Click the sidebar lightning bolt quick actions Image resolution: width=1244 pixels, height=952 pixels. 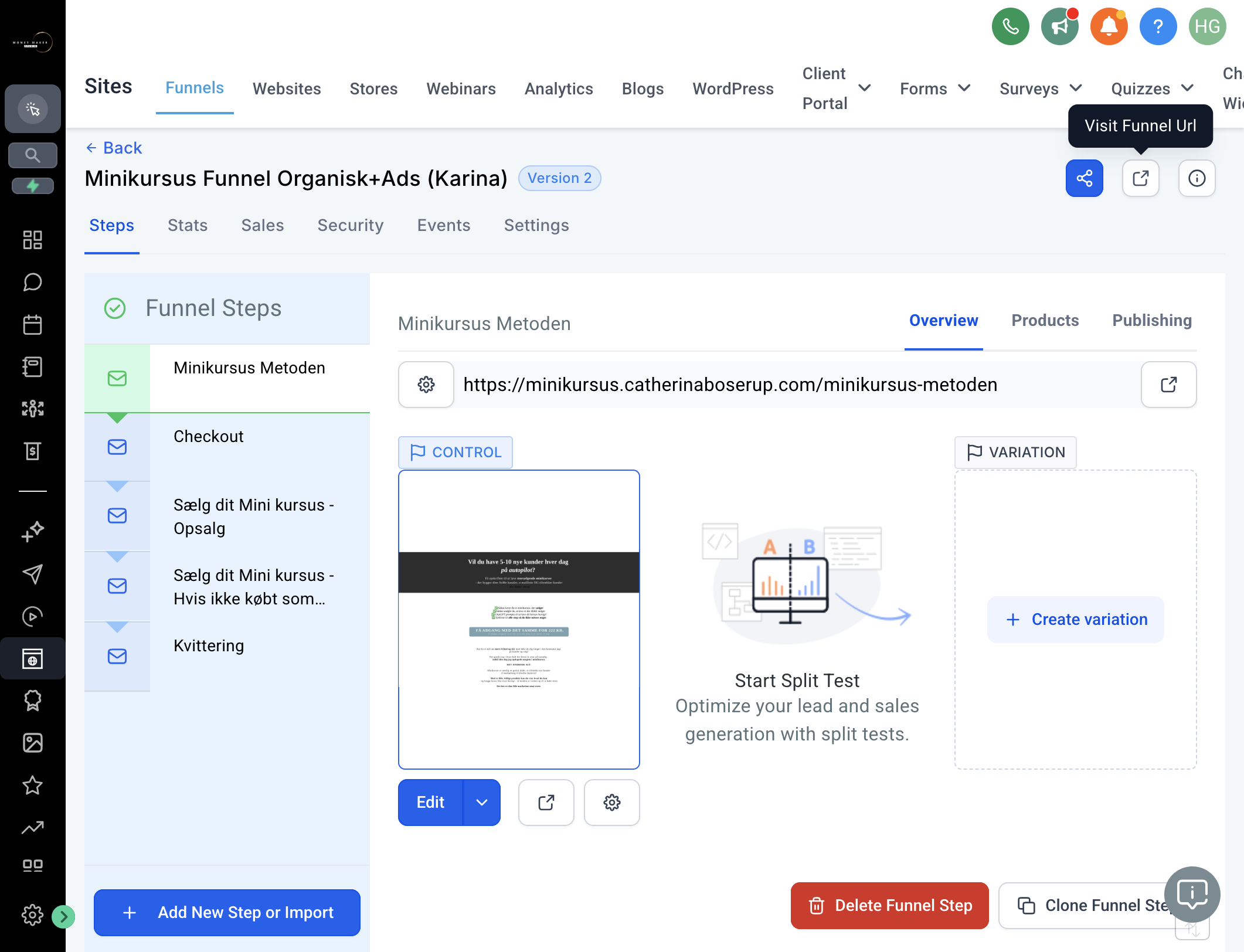coord(33,186)
